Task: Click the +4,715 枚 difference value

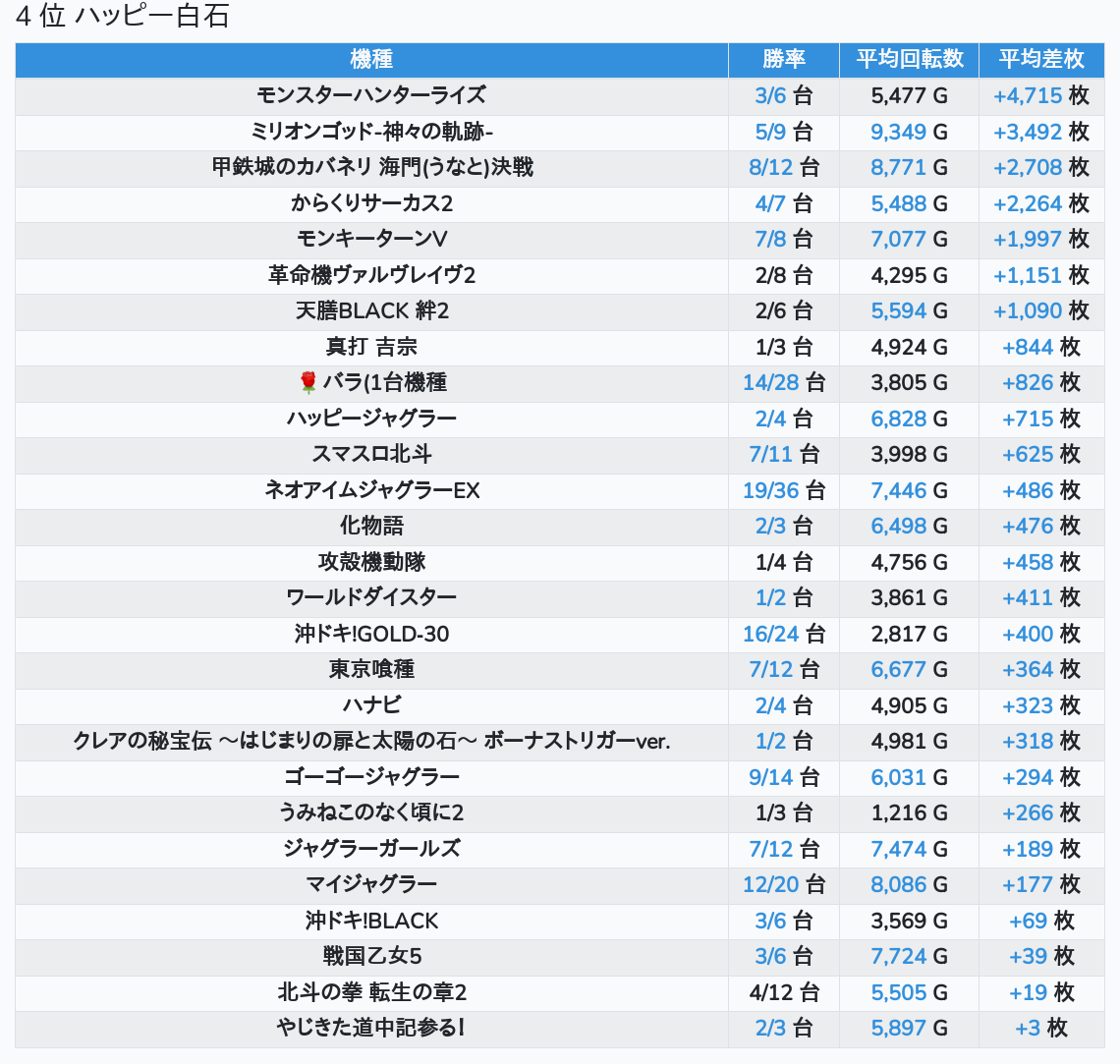Action: 1041,95
